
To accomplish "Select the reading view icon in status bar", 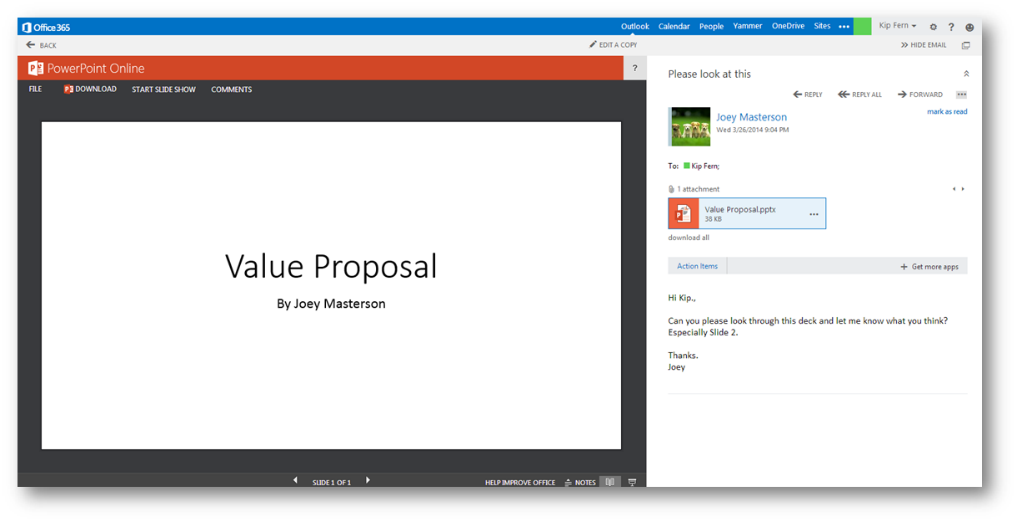I will (609, 482).
